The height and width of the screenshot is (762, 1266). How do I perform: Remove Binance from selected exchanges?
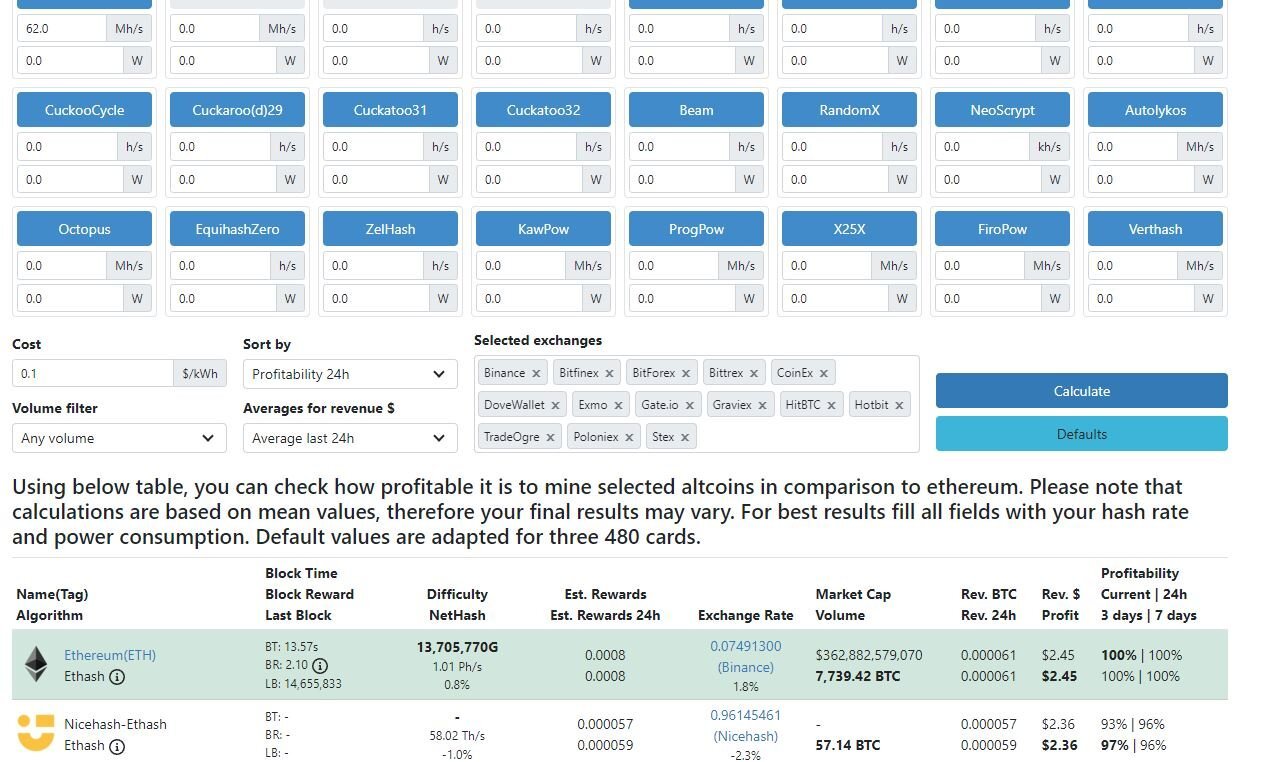click(x=536, y=374)
